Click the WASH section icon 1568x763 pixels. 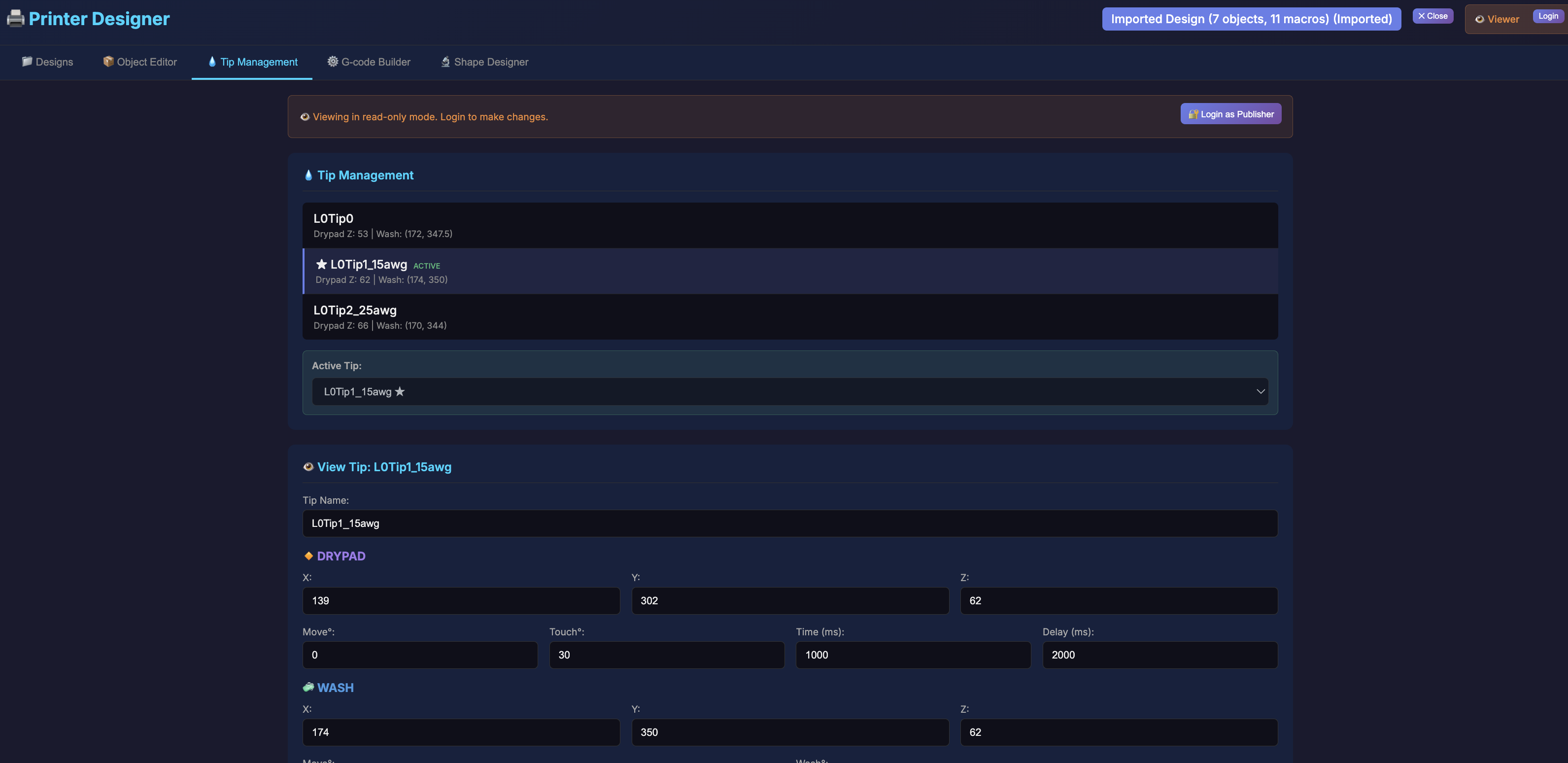click(308, 688)
